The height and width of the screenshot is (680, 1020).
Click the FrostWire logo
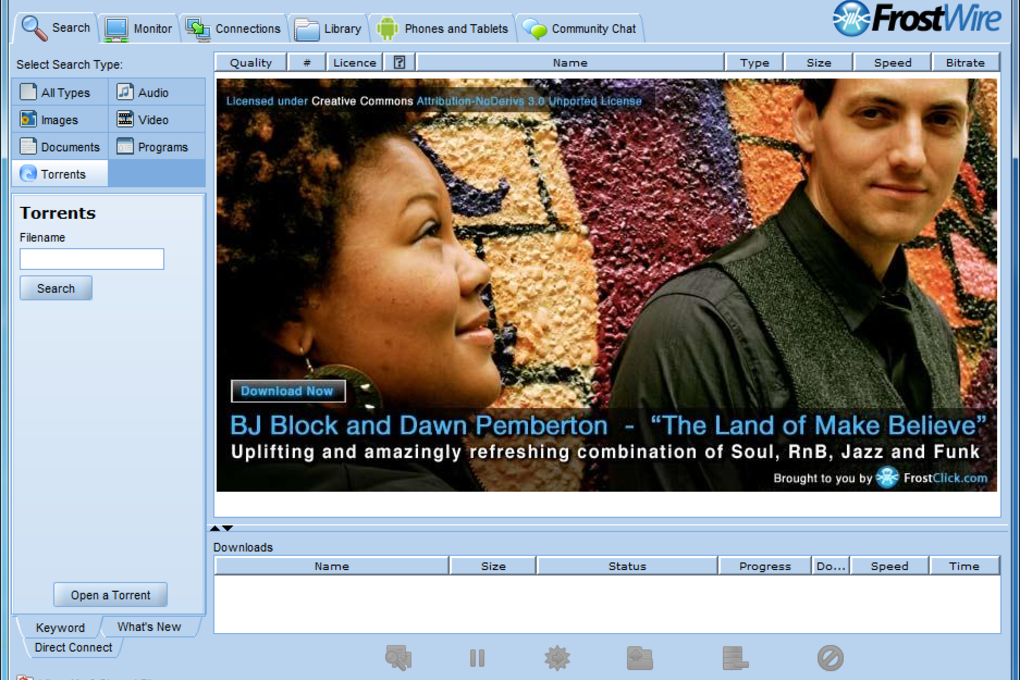(917, 18)
